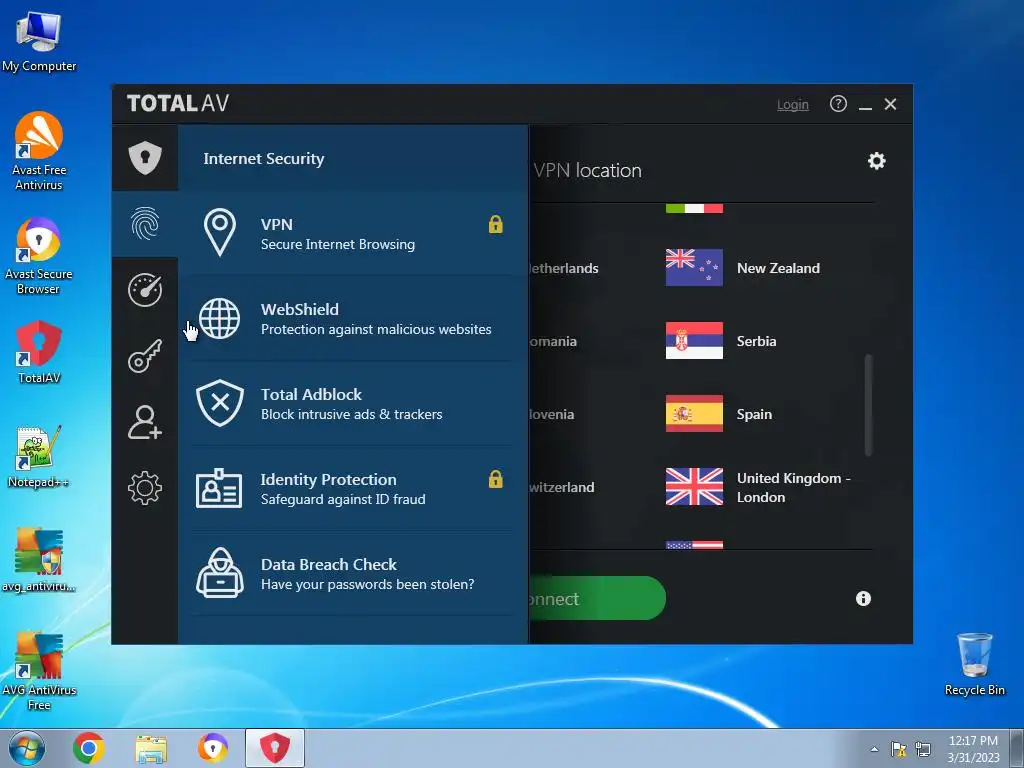Click the VPN location pin icon
This screenshot has width=1024, height=768.
(x=220, y=232)
